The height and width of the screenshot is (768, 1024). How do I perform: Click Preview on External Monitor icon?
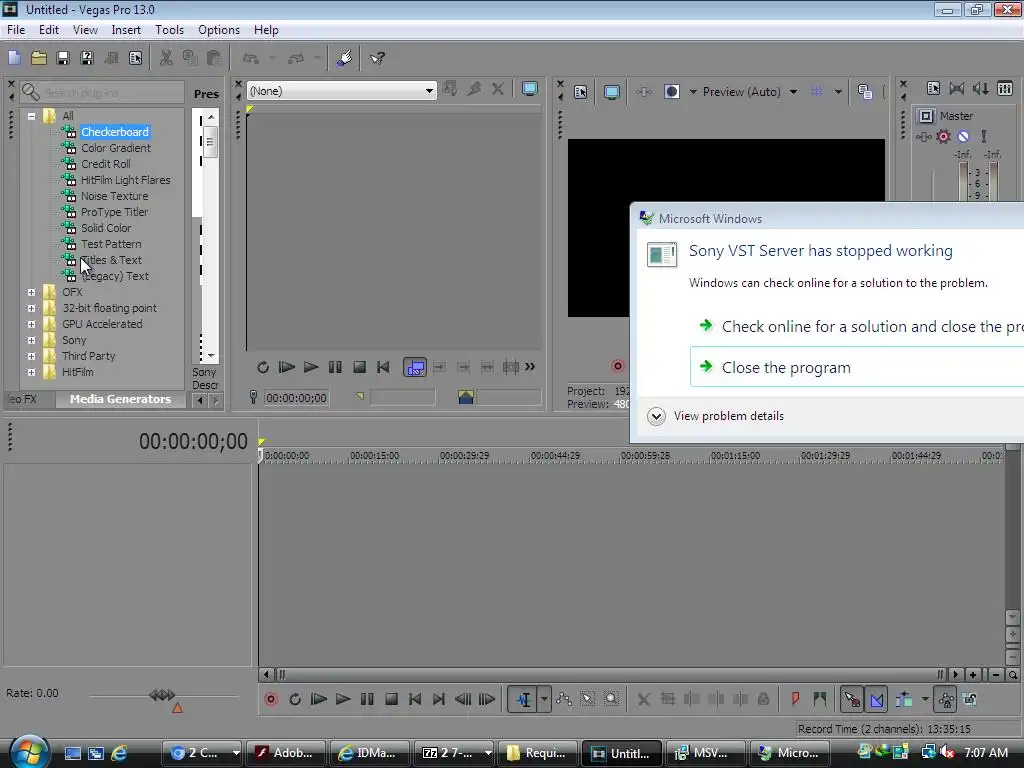[x=611, y=92]
